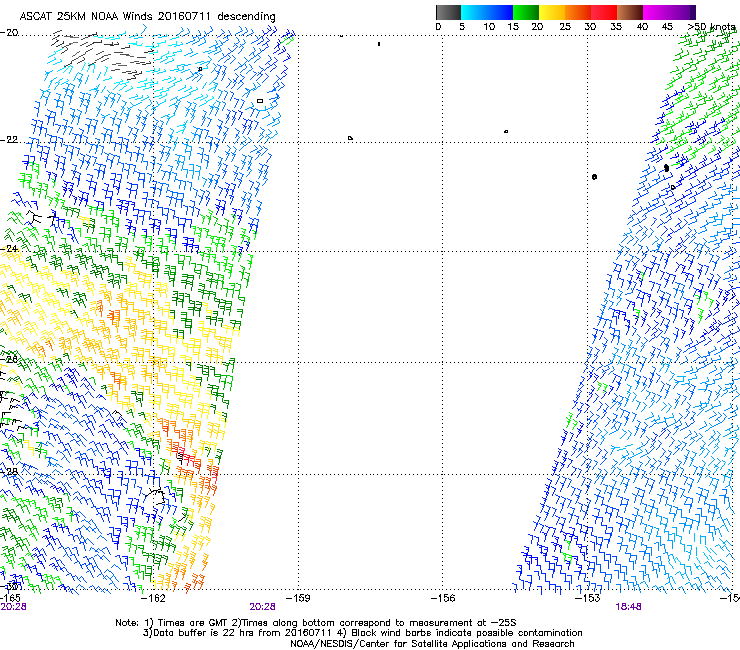Pick the orange 25-30 knots color segment
The image size is (740, 650).
[x=578, y=12]
